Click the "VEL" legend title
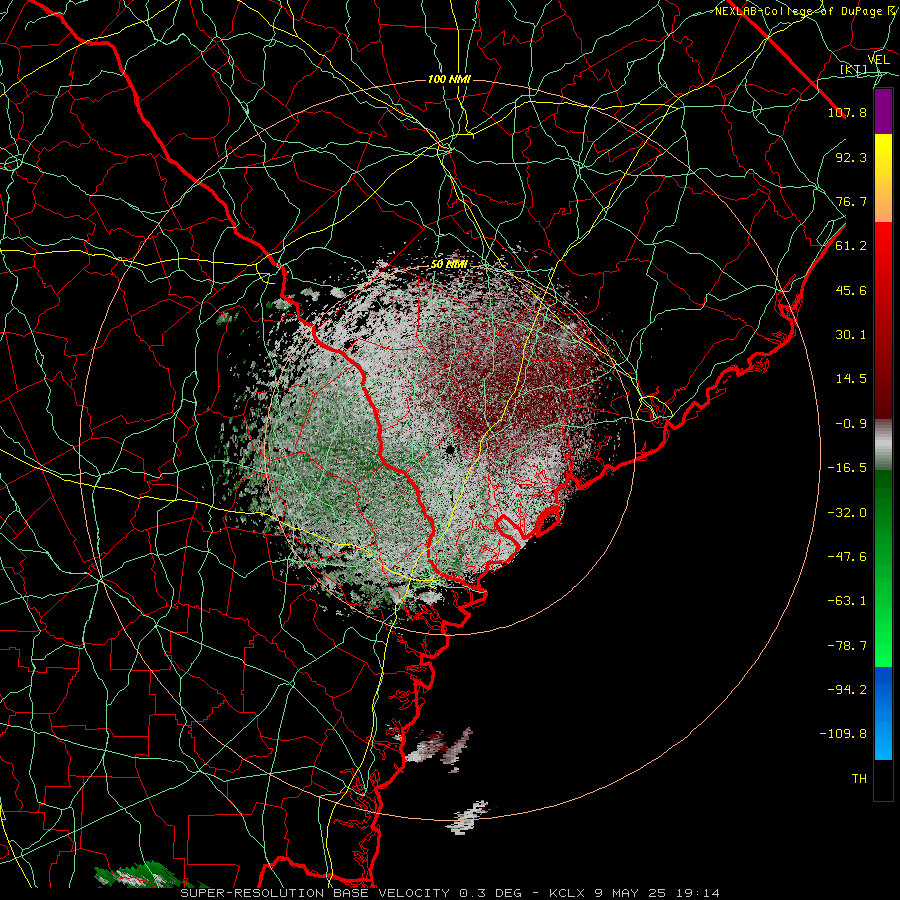The height and width of the screenshot is (900, 900). 879,60
